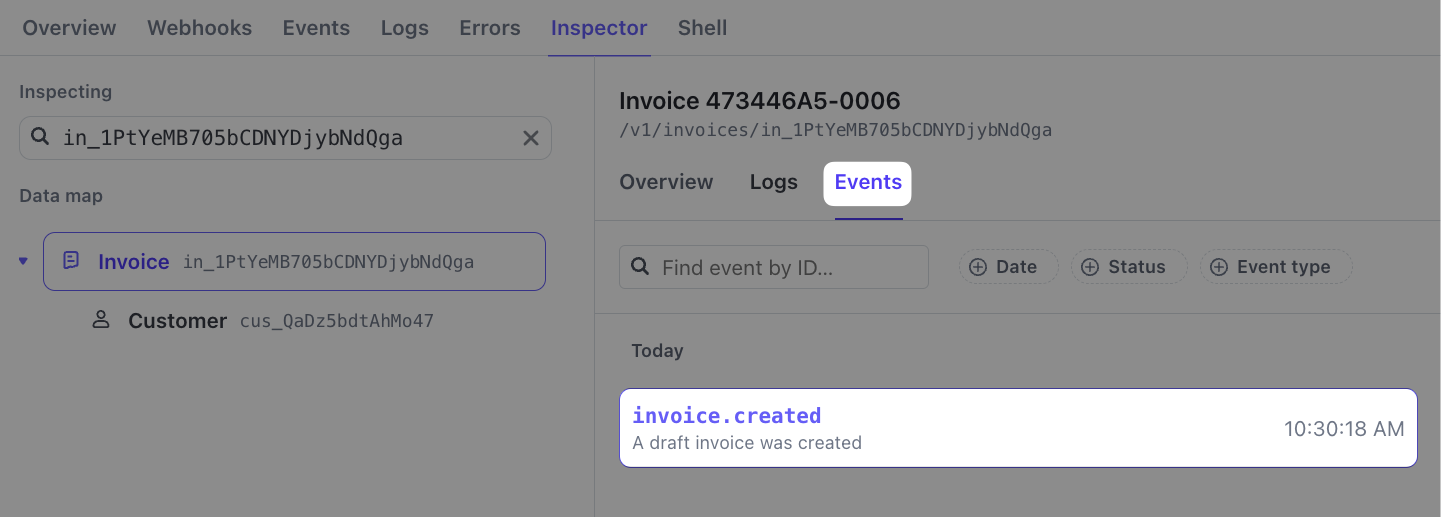1441x517 pixels.
Task: Open the invoice.created event
Action: pos(1018,428)
